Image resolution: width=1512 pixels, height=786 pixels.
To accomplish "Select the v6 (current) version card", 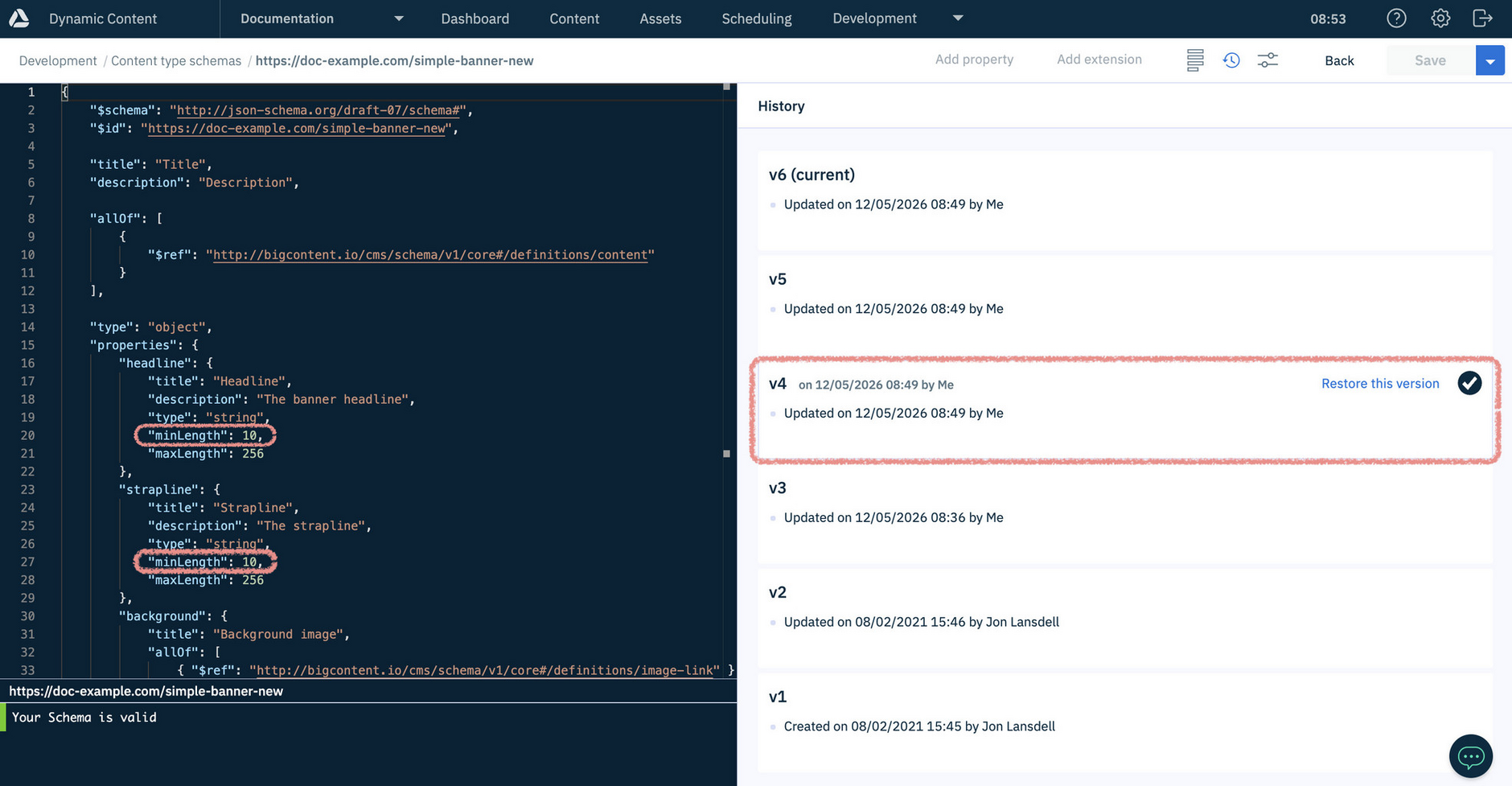I will point(1125,200).
